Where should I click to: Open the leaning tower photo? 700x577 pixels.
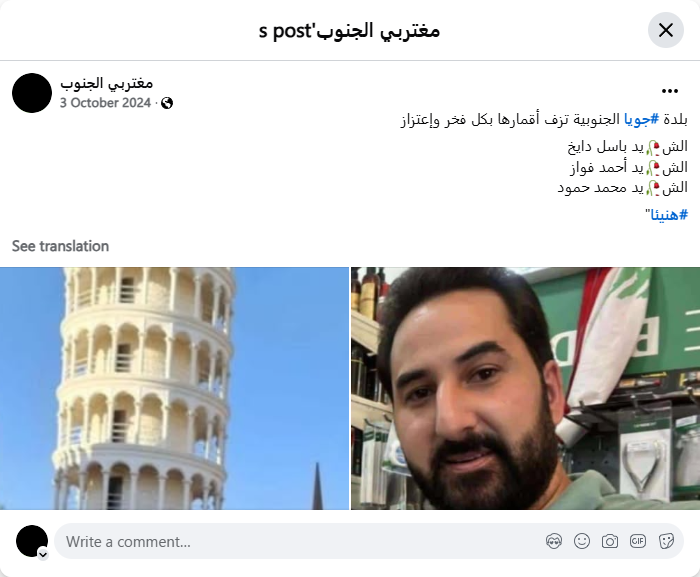pos(174,388)
